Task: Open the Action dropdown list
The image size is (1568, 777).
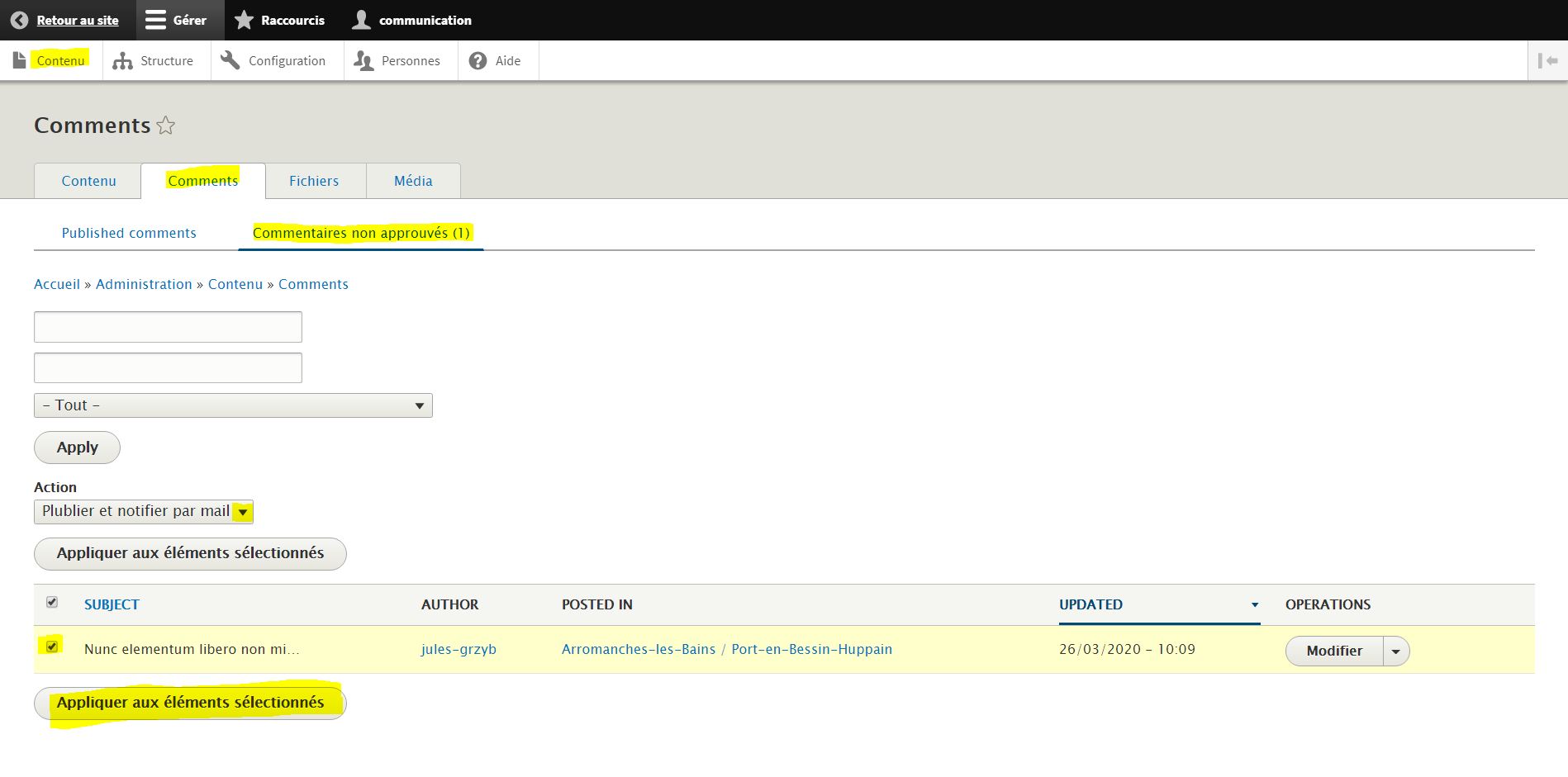Action: click(143, 512)
